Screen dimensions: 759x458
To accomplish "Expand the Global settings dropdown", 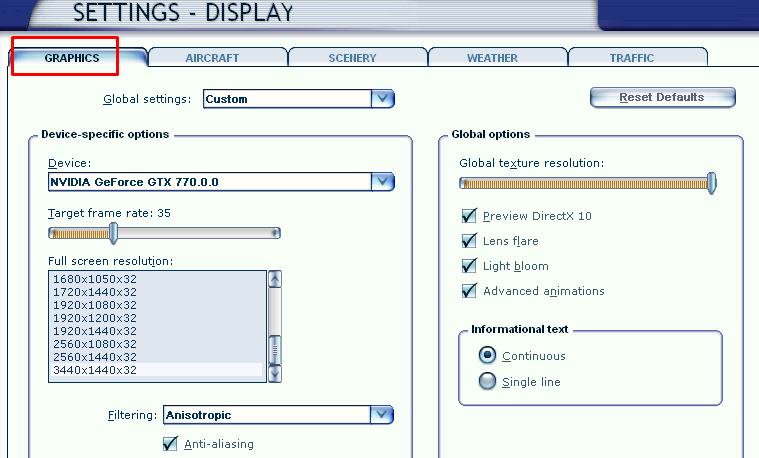I will tap(382, 99).
